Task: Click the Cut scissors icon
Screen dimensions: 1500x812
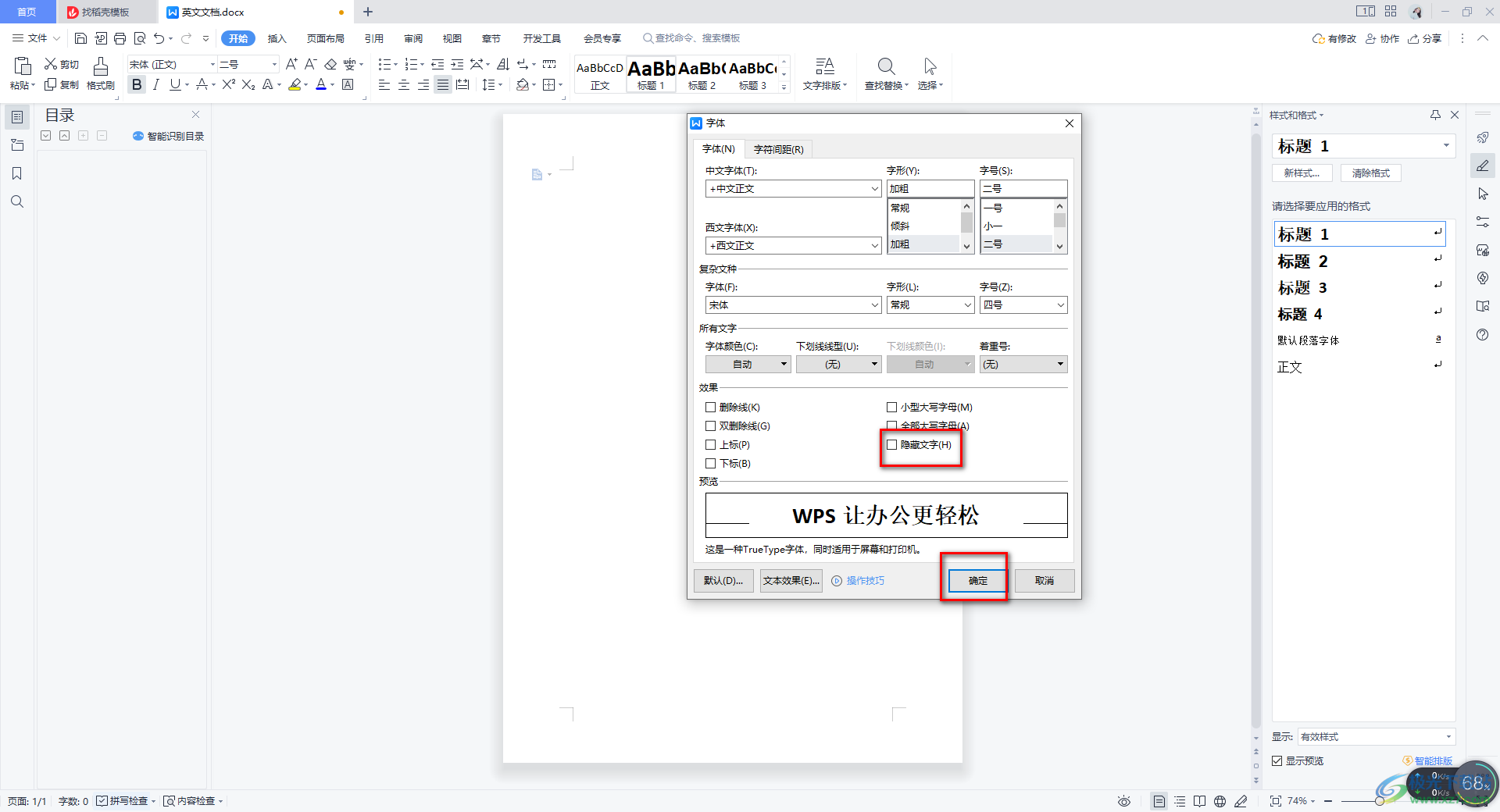Action: tap(51, 64)
